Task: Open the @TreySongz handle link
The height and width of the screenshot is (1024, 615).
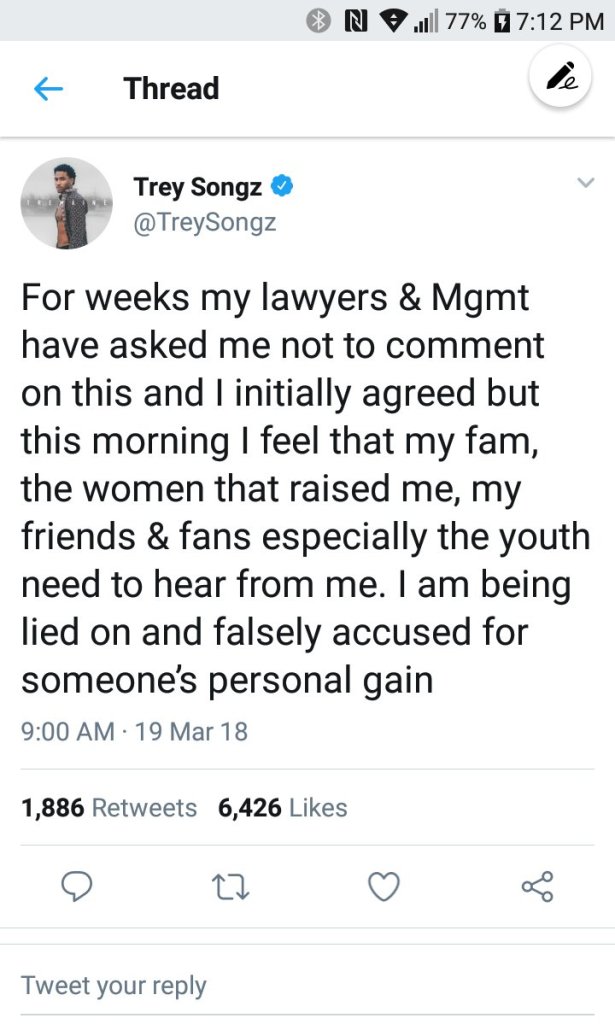Action: 205,222
